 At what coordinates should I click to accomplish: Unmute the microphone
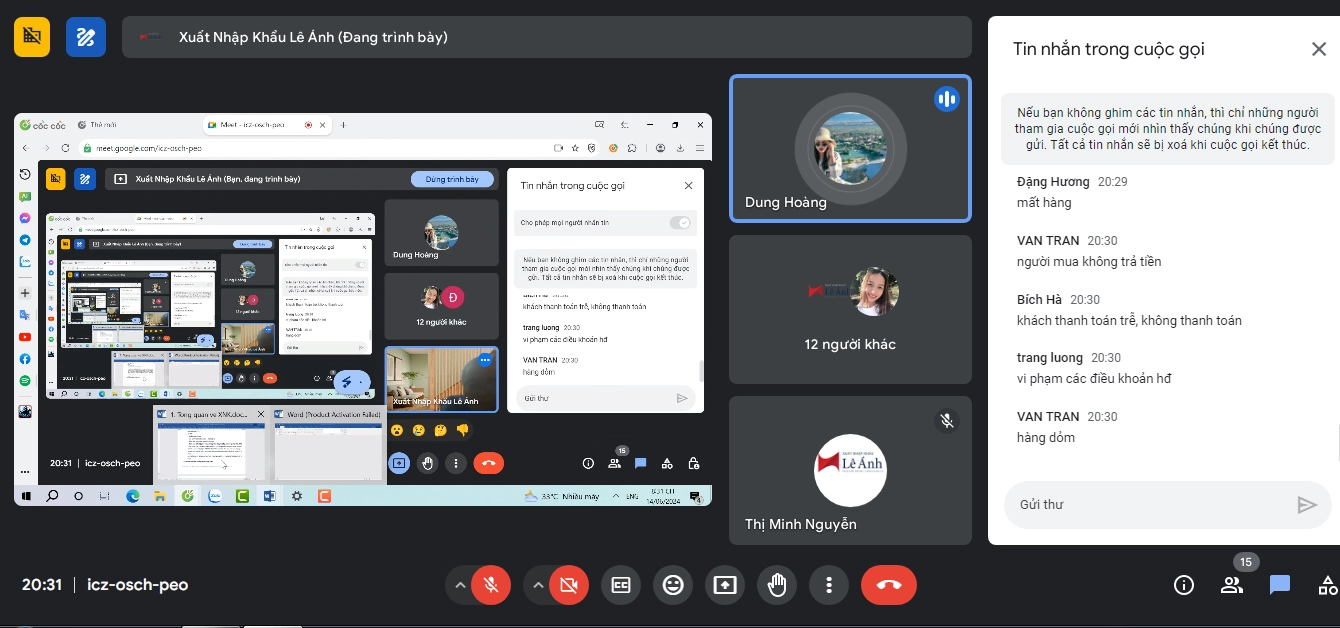coord(491,585)
